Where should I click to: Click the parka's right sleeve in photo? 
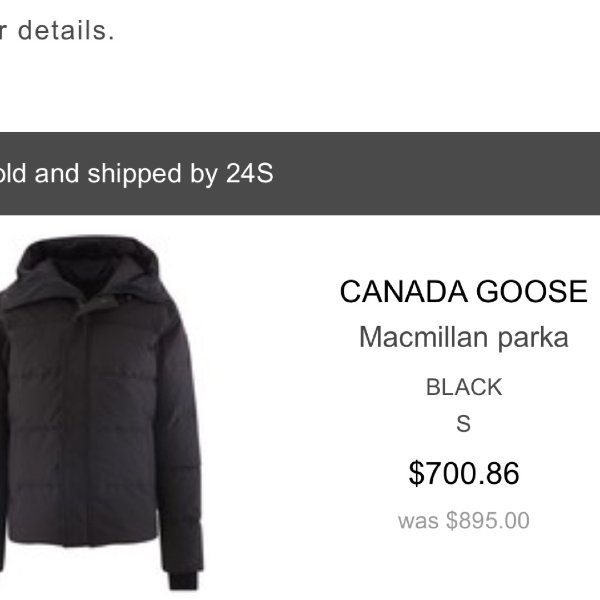tap(180, 440)
